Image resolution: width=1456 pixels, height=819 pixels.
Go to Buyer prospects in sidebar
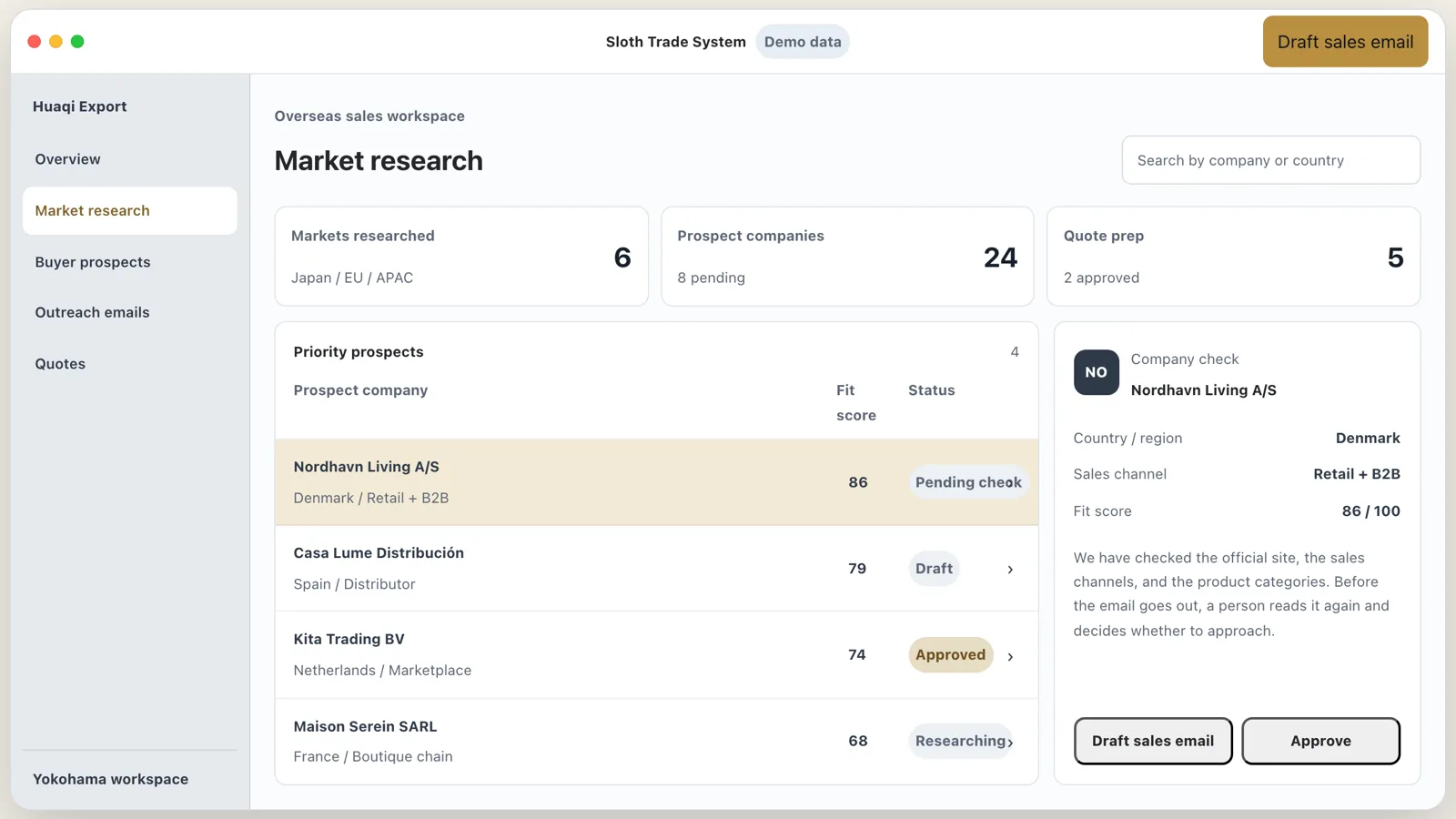point(130,262)
